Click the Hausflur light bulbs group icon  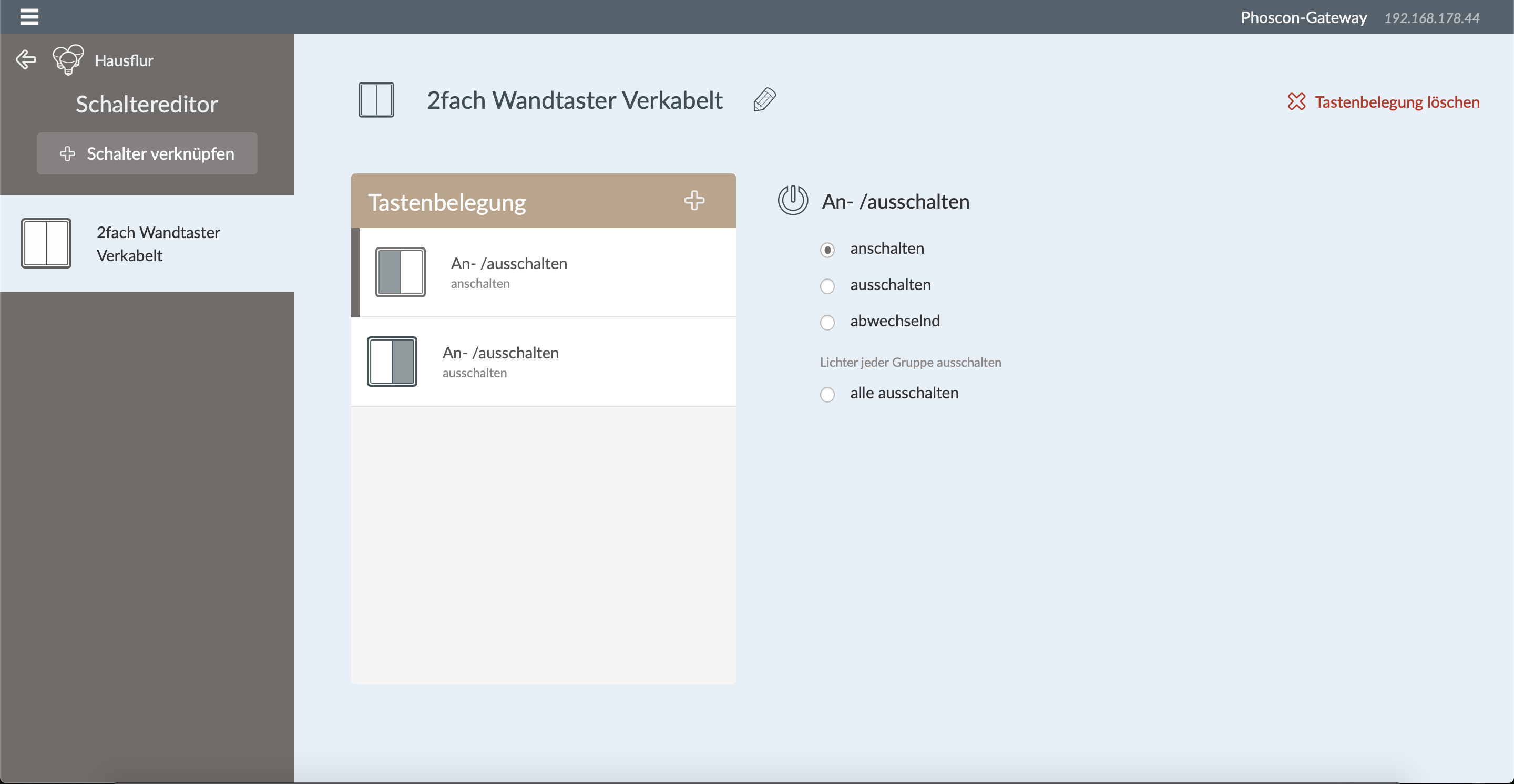(x=68, y=59)
